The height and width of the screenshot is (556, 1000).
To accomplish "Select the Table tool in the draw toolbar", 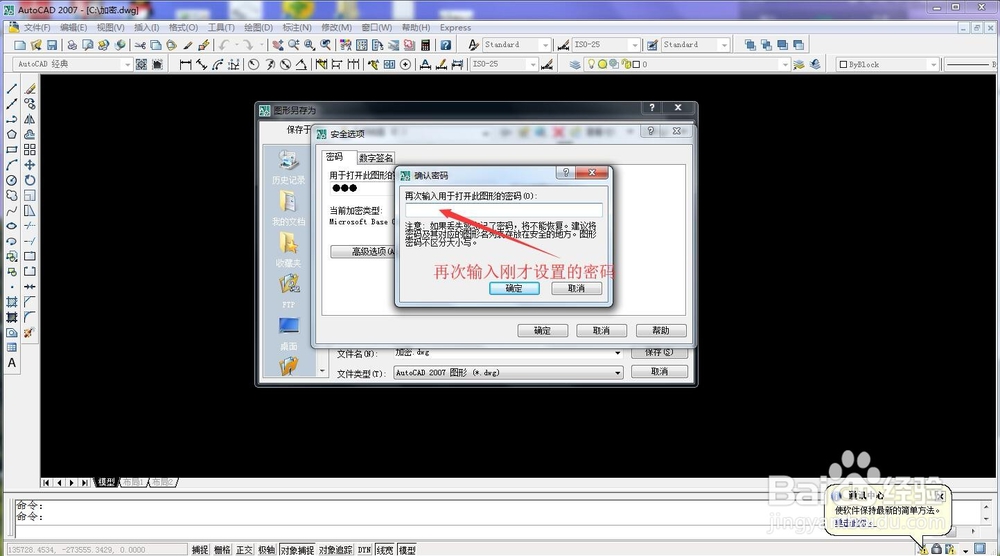I will pos(11,348).
